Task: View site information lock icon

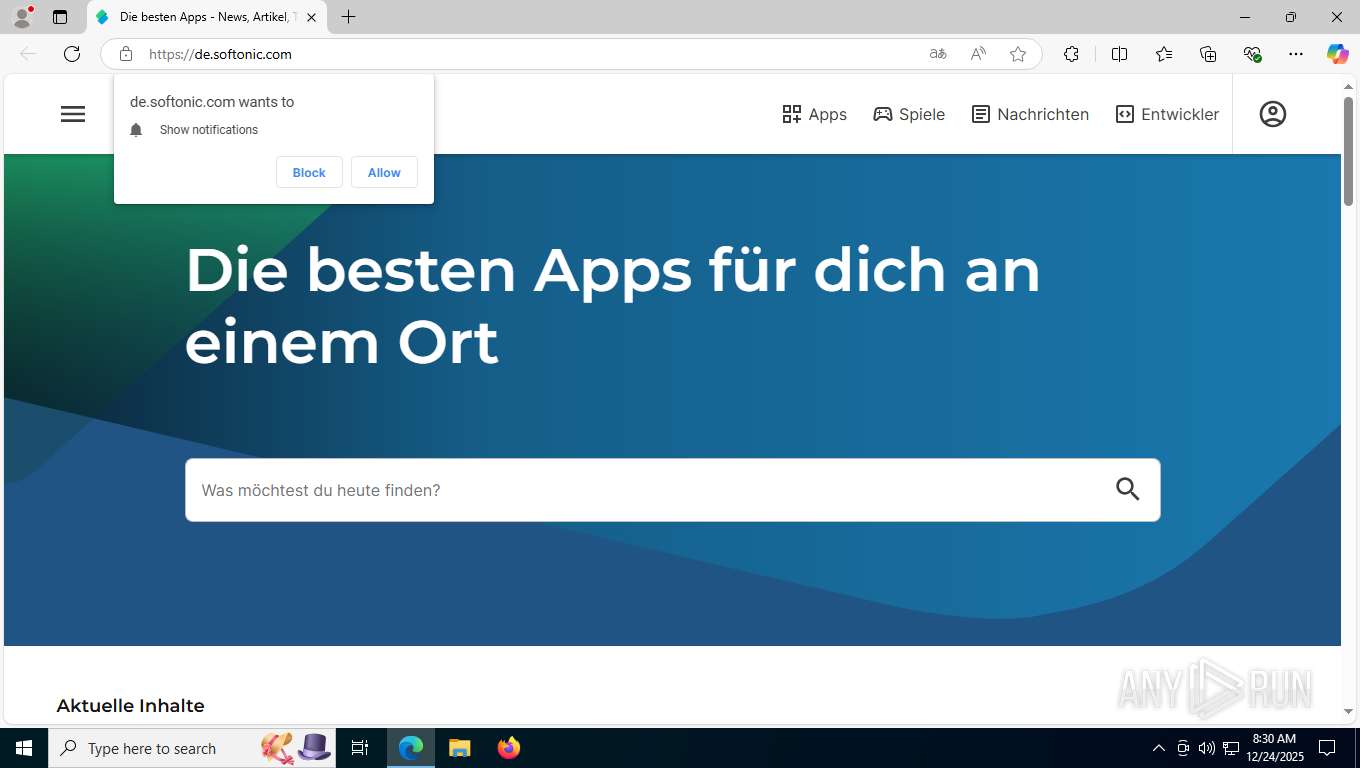Action: tap(126, 54)
